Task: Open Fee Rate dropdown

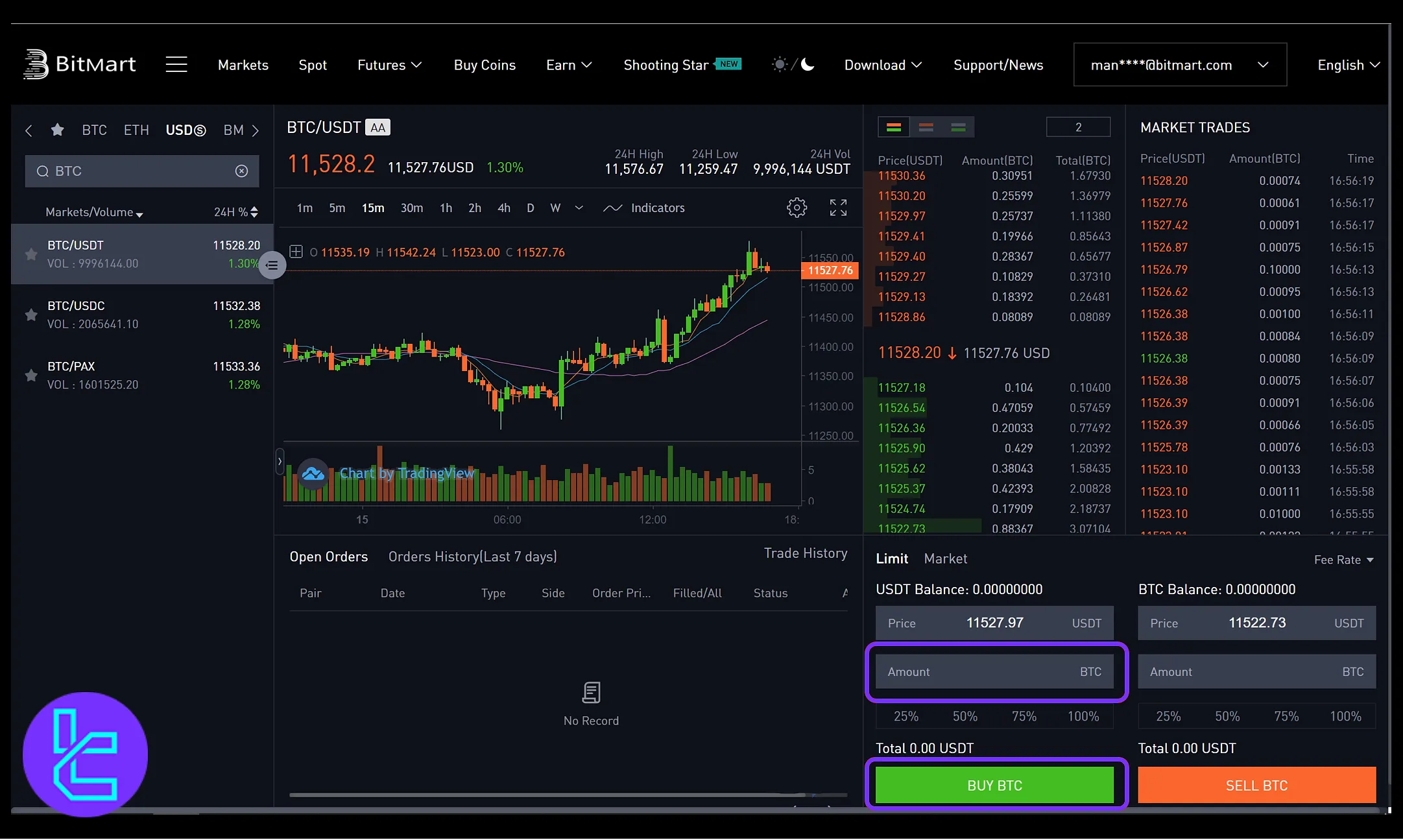Action: click(1344, 560)
